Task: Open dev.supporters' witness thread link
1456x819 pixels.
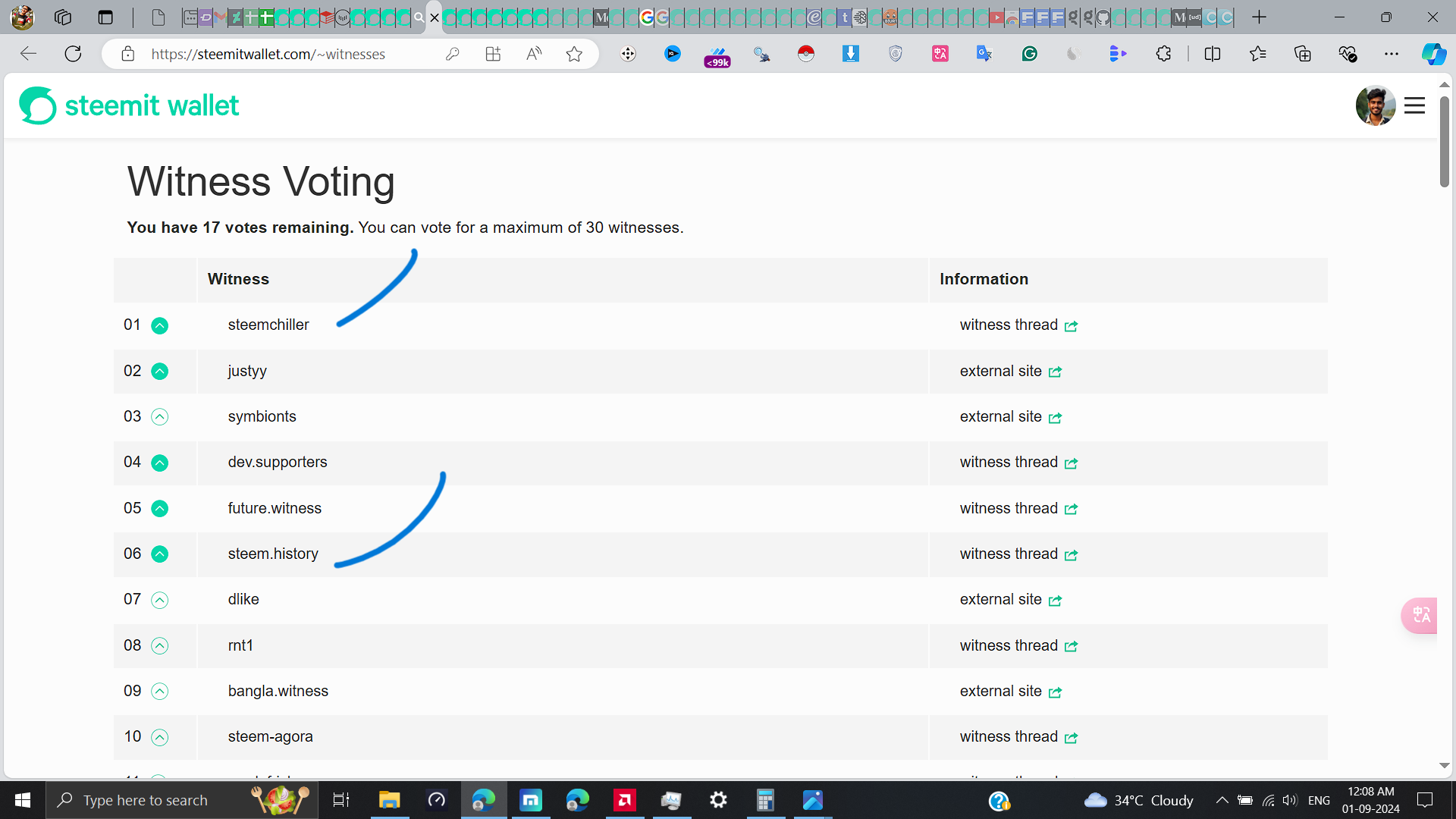Action: tap(1018, 463)
